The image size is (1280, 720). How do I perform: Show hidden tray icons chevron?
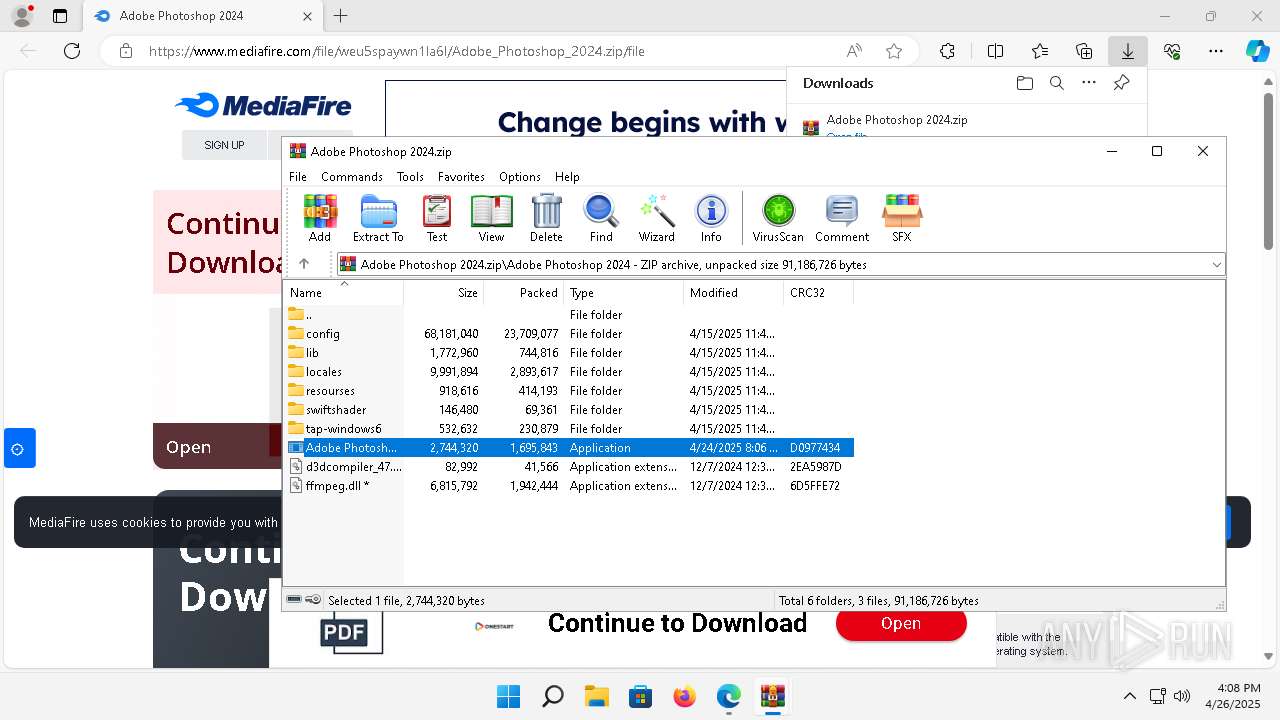pyautogui.click(x=1129, y=696)
